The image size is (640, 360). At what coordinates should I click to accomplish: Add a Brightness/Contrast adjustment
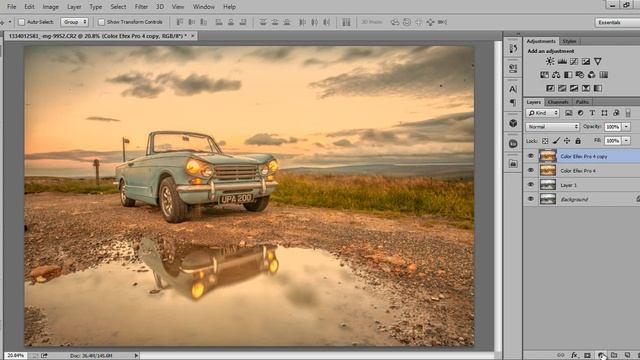pos(550,61)
